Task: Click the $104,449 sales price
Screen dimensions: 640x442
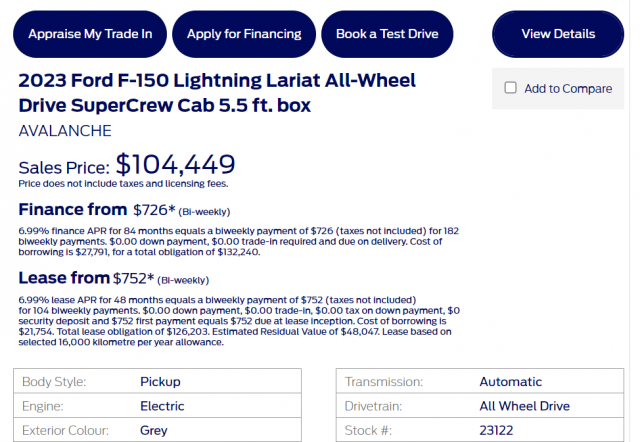Action: [x=175, y=164]
